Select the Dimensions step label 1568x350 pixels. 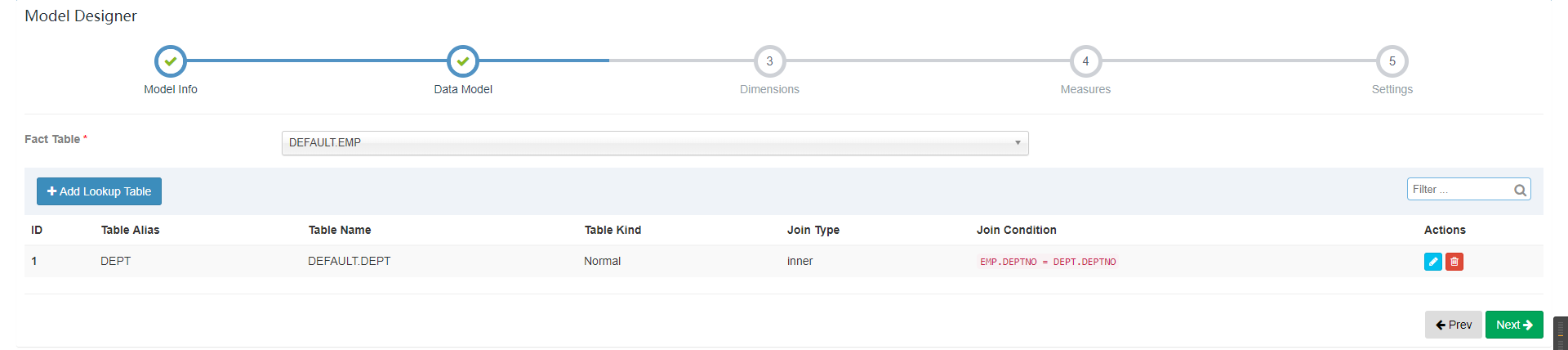pos(769,89)
